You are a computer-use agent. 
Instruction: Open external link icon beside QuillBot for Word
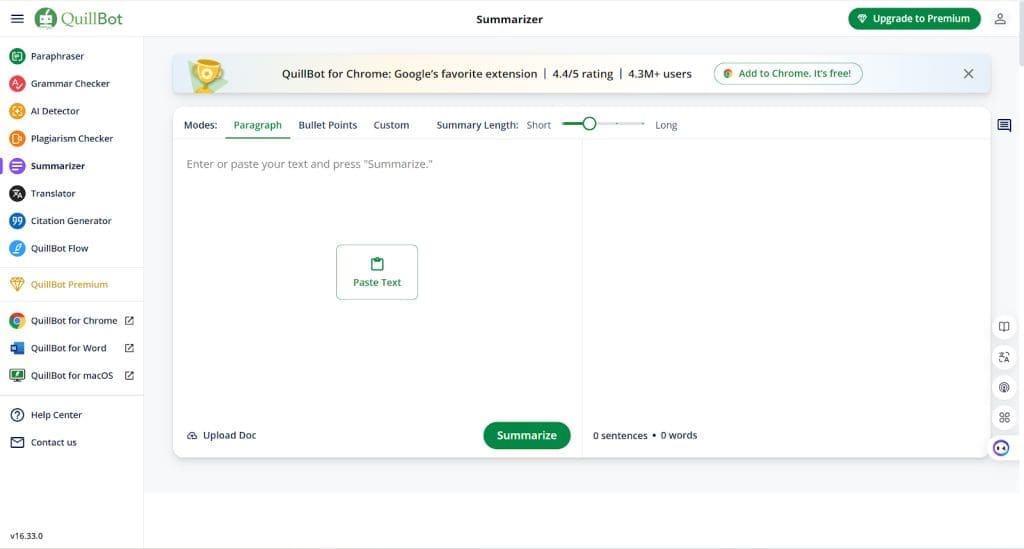[129, 348]
